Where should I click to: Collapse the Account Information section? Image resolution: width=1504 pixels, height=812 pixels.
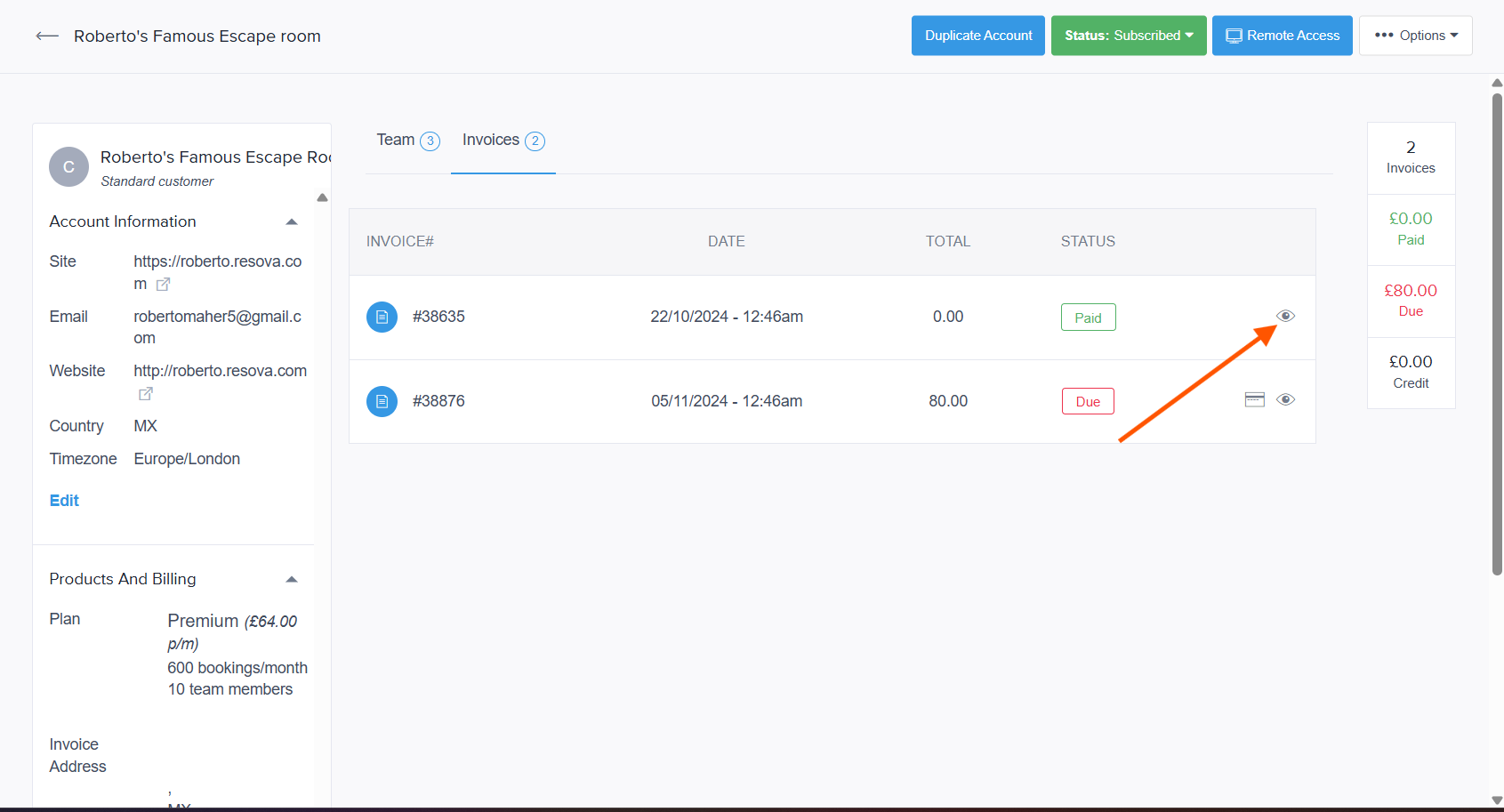[x=291, y=221]
